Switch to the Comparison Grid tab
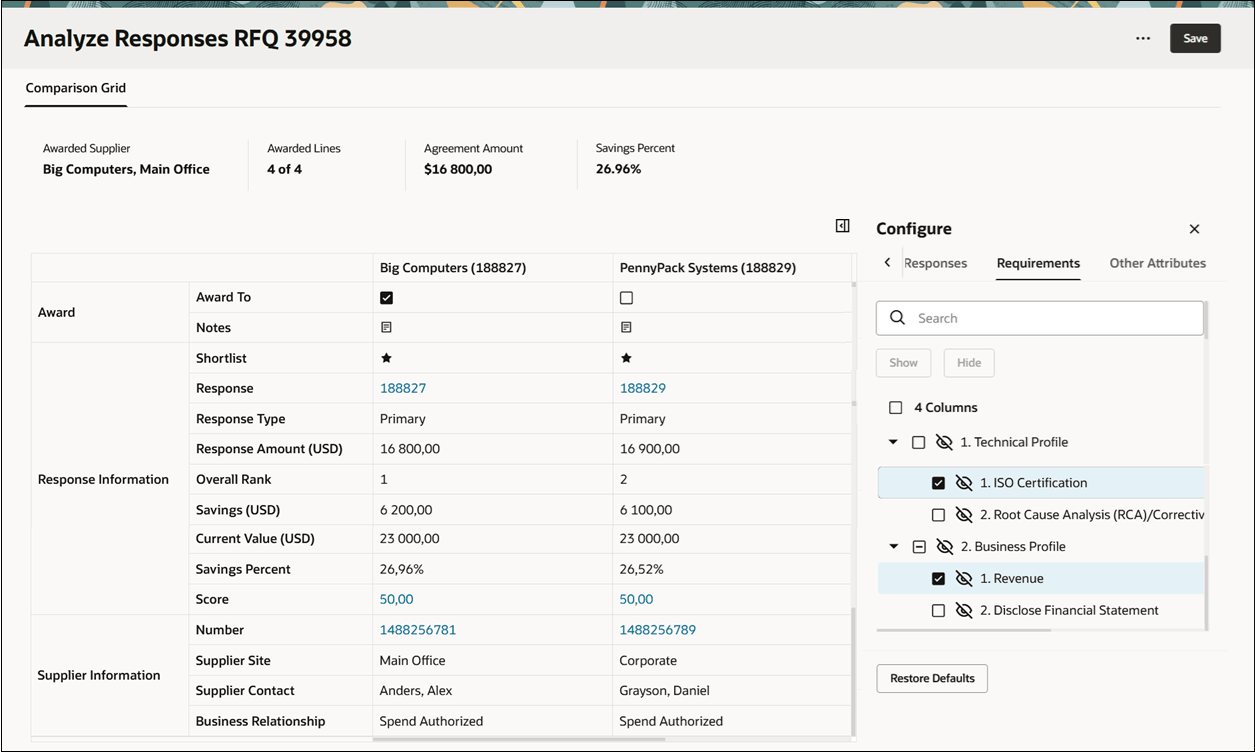The height and width of the screenshot is (752, 1255). [76, 88]
